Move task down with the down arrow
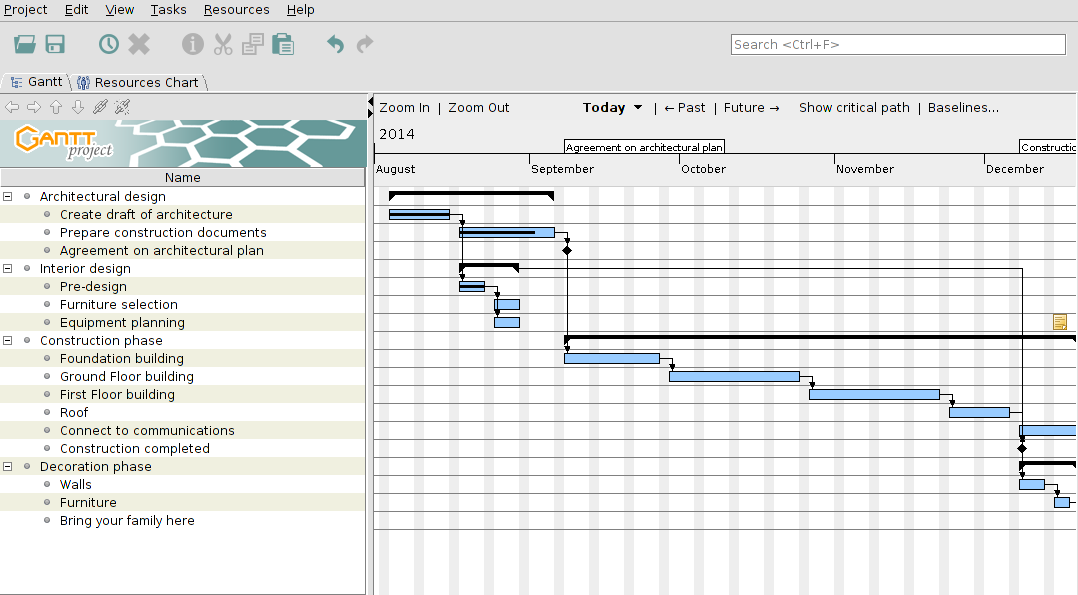Viewport: 1078px width, 595px height. pos(78,107)
